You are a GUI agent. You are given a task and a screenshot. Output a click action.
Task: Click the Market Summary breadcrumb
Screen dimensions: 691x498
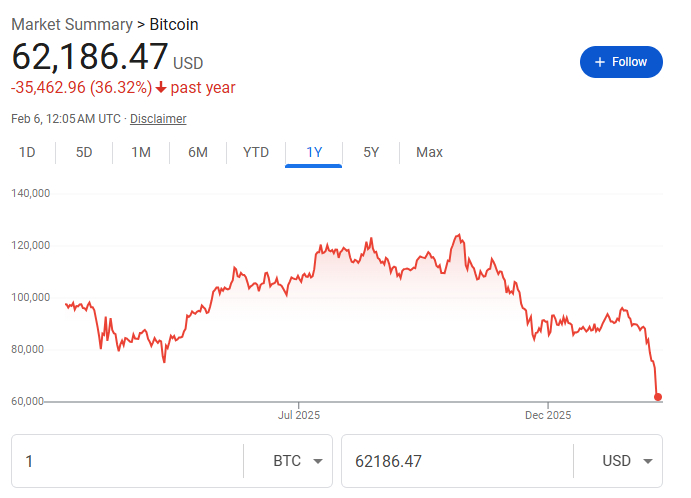[x=71, y=24]
